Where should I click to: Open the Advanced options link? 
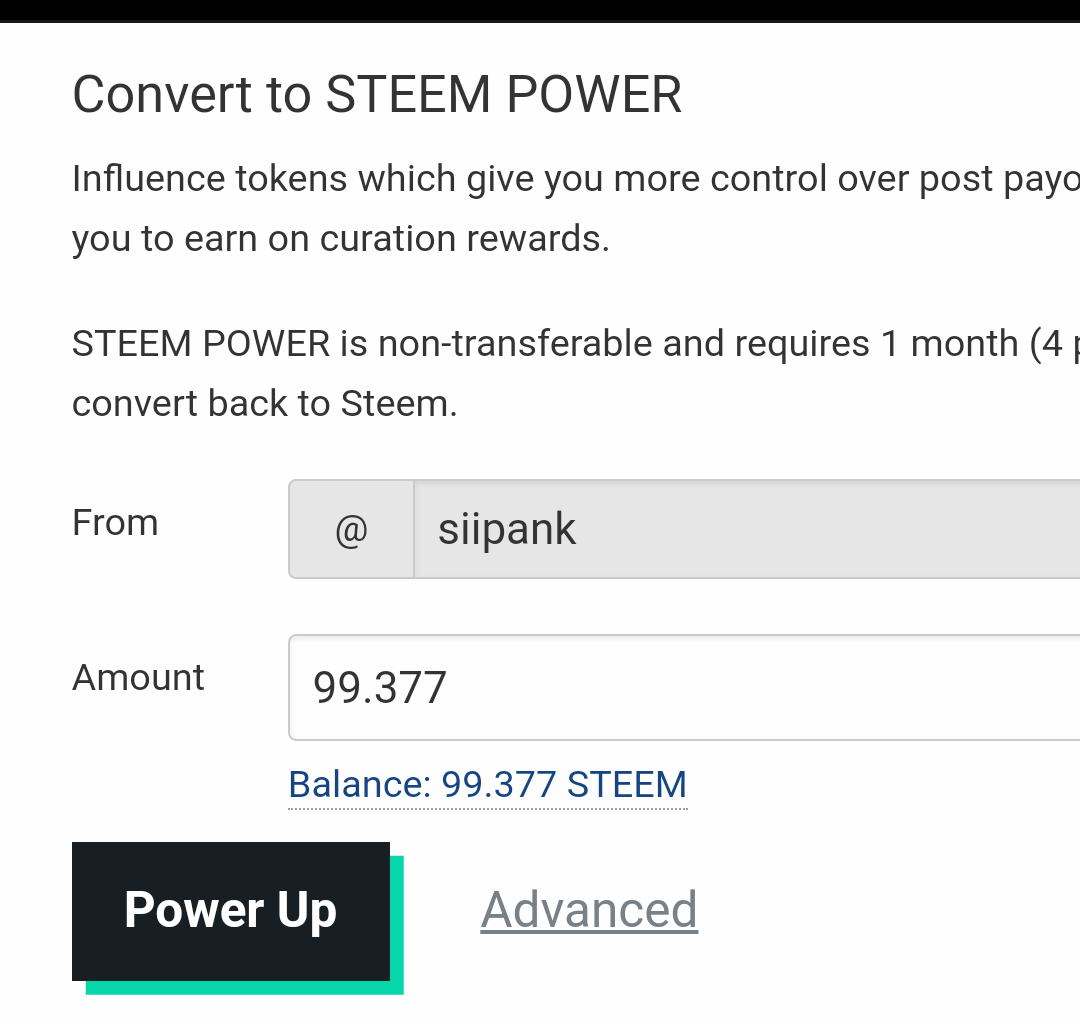click(x=589, y=910)
